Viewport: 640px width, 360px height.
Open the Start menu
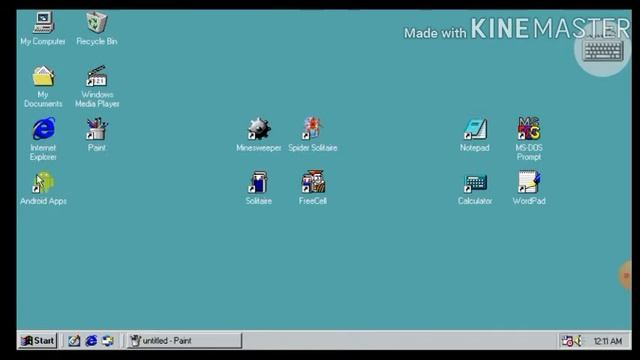[37, 340]
